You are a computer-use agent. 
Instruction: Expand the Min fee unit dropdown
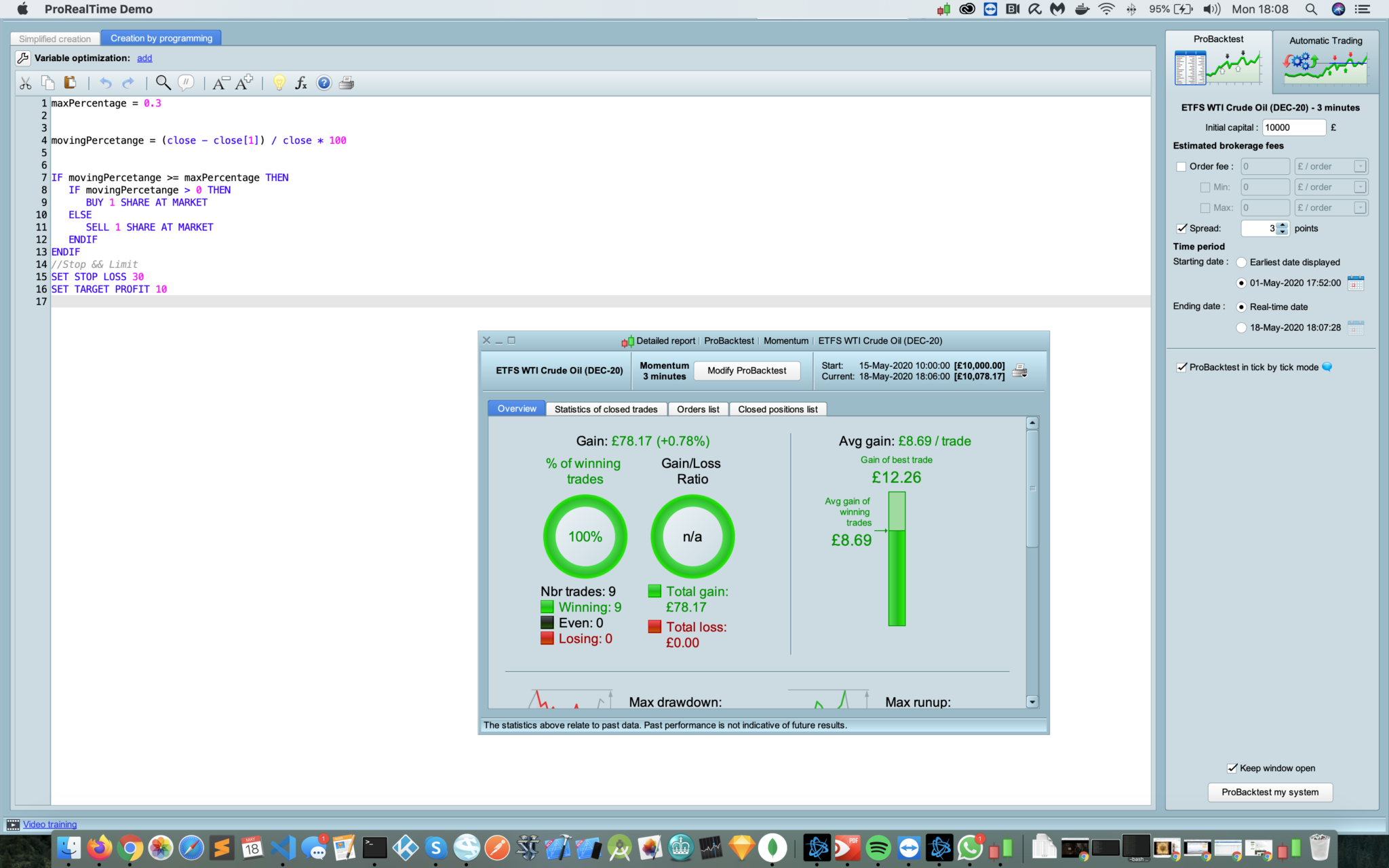pos(1359,187)
